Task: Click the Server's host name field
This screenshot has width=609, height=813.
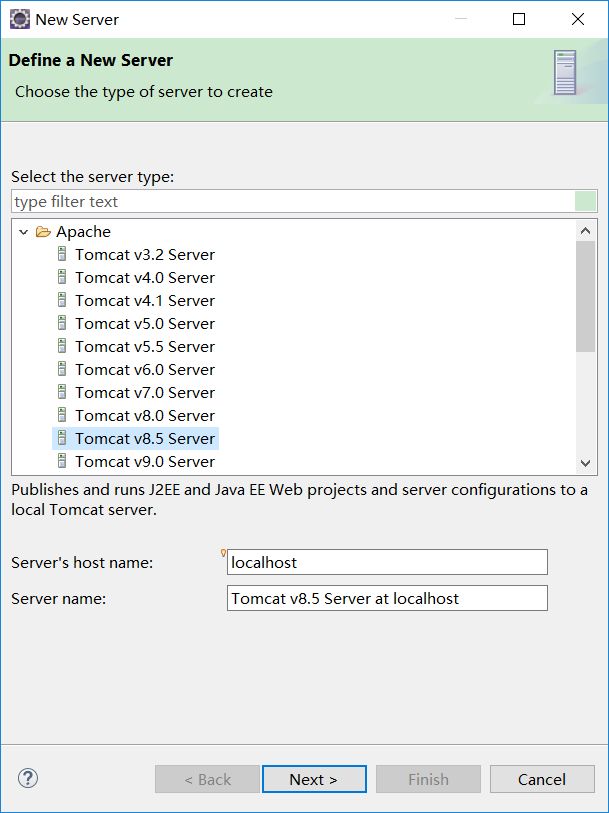Action: tap(387, 562)
